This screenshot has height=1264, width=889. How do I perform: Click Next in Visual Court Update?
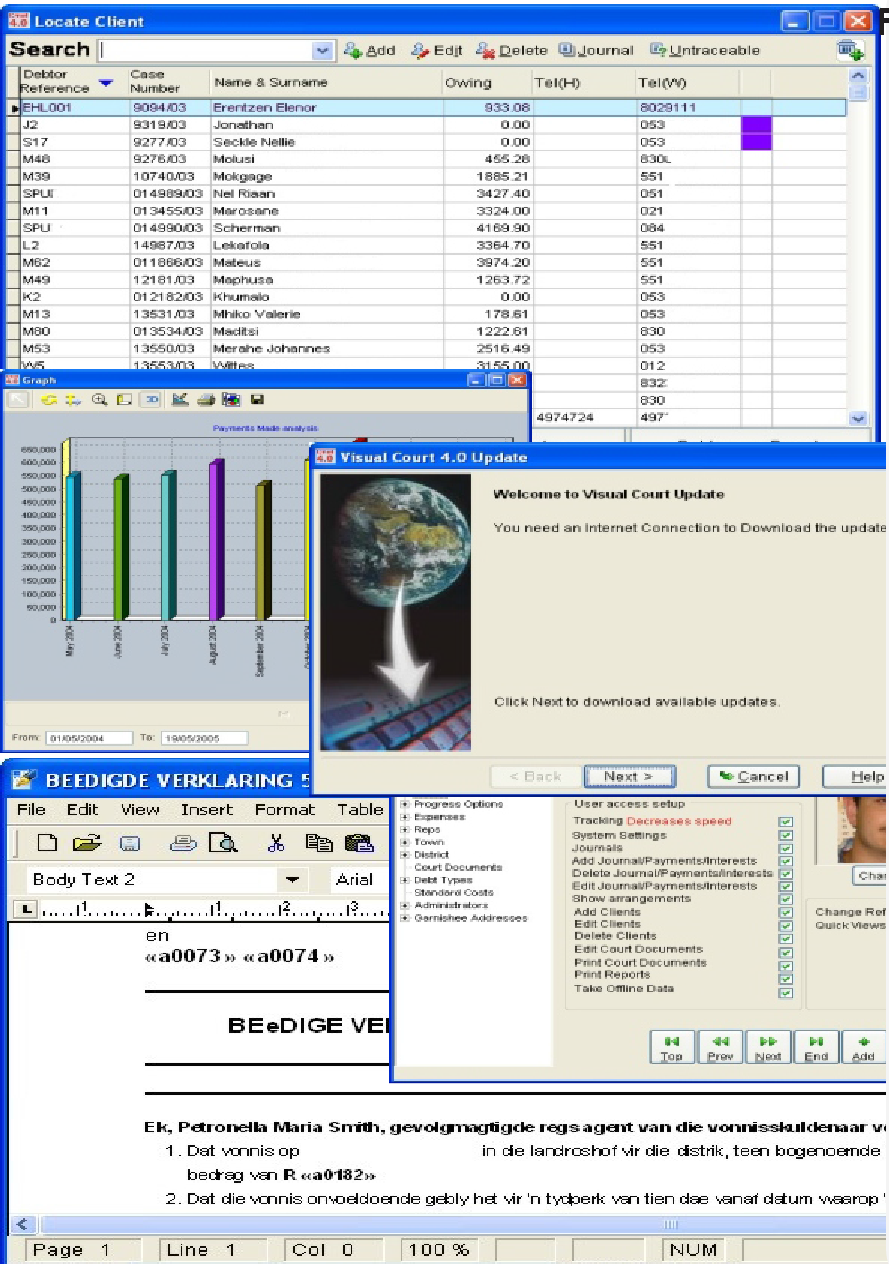point(628,776)
